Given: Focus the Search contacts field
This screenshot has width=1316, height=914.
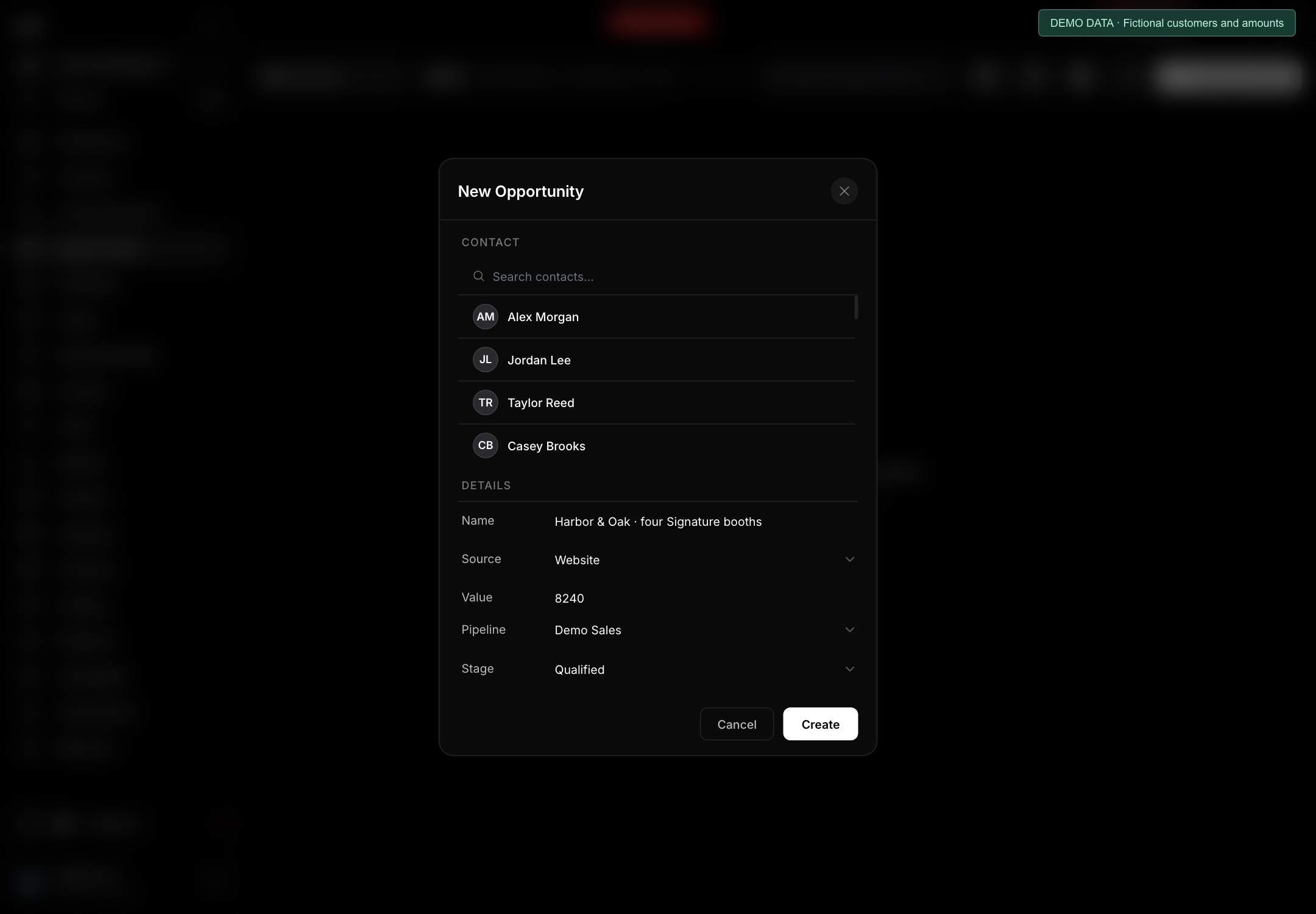Looking at the screenshot, I should pos(658,277).
